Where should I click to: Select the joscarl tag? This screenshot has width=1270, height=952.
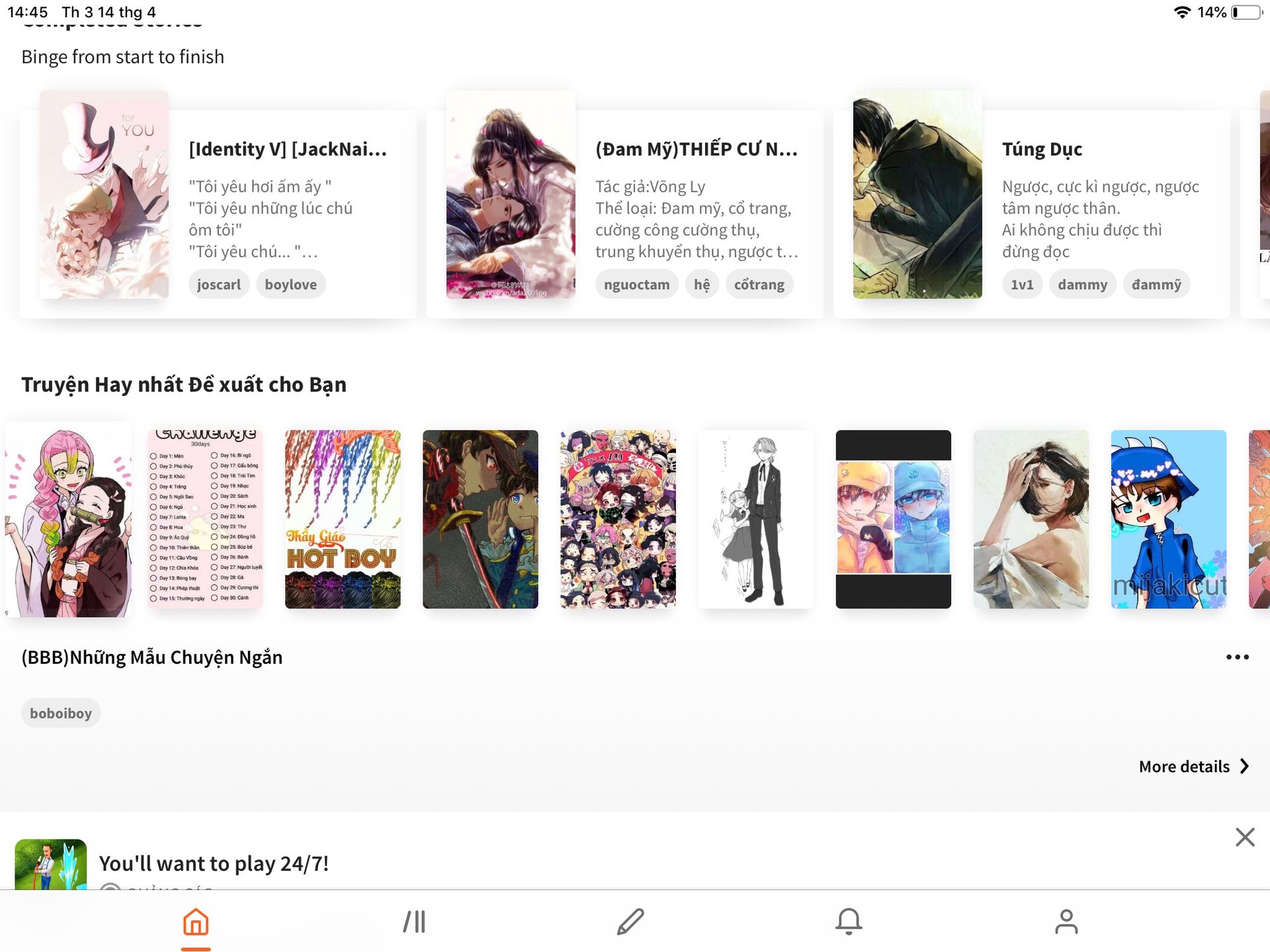(218, 284)
